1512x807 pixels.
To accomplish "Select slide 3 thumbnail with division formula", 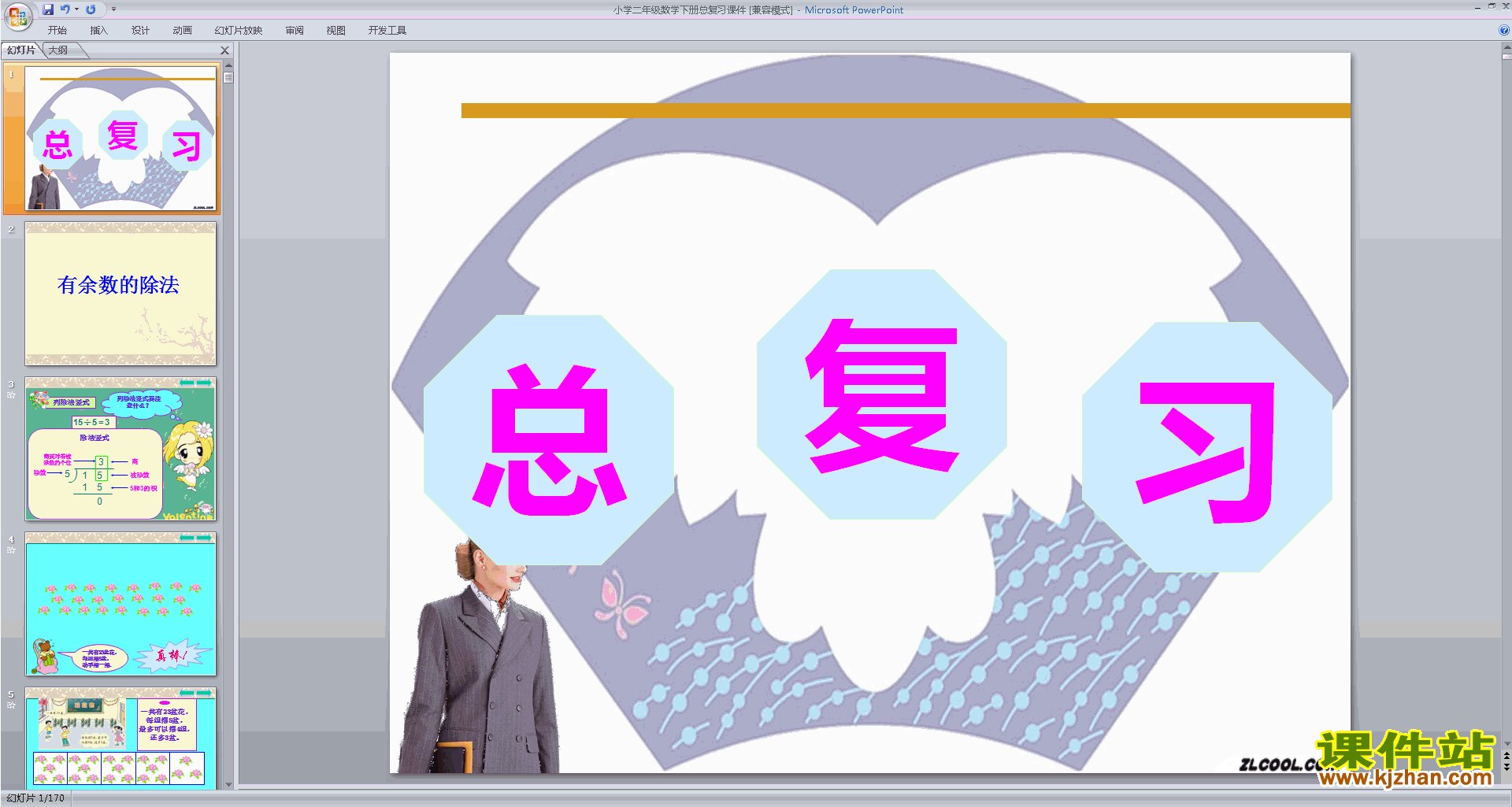I will 120,449.
